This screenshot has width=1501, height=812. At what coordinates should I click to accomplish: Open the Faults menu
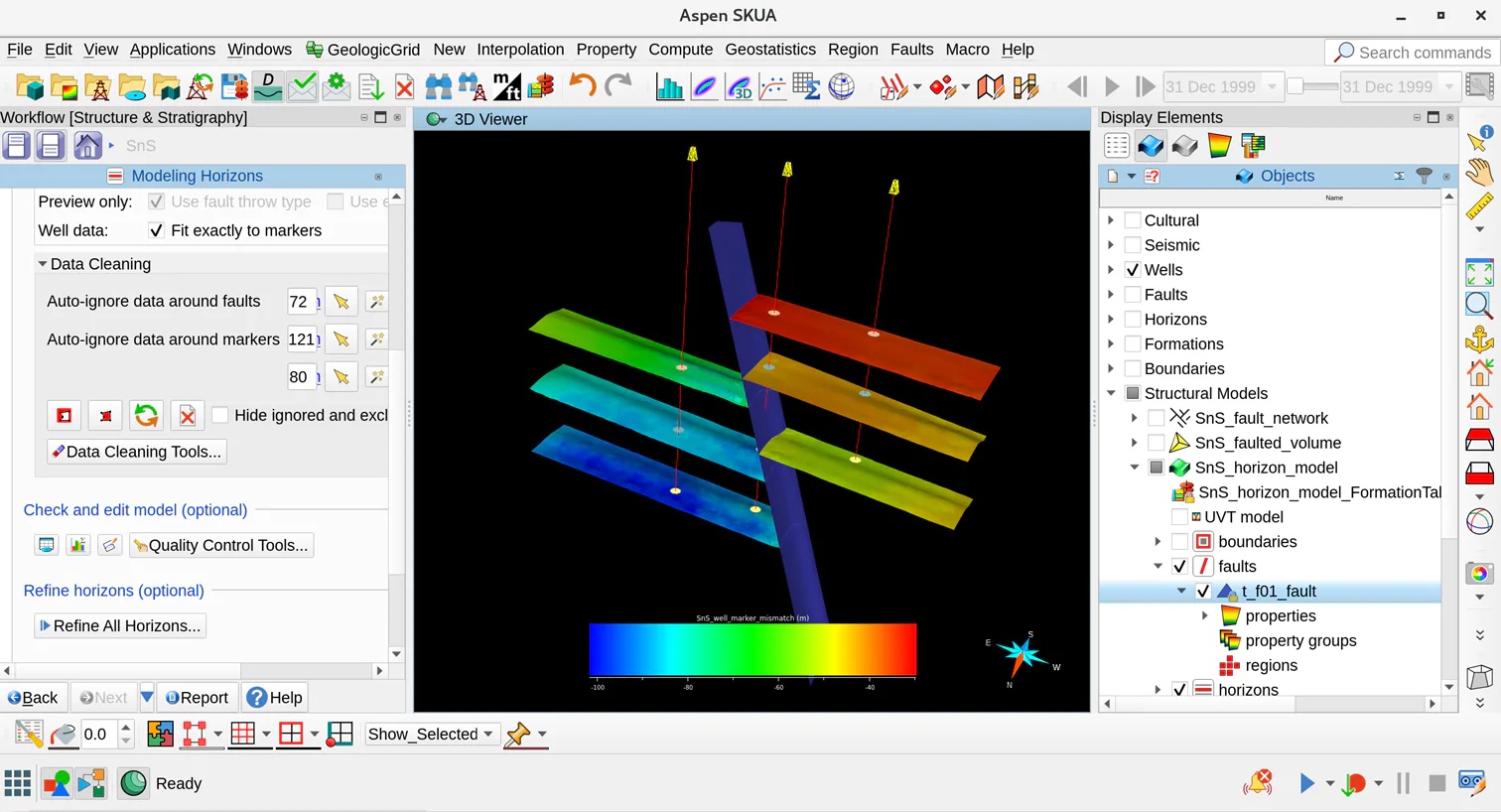[x=912, y=50]
